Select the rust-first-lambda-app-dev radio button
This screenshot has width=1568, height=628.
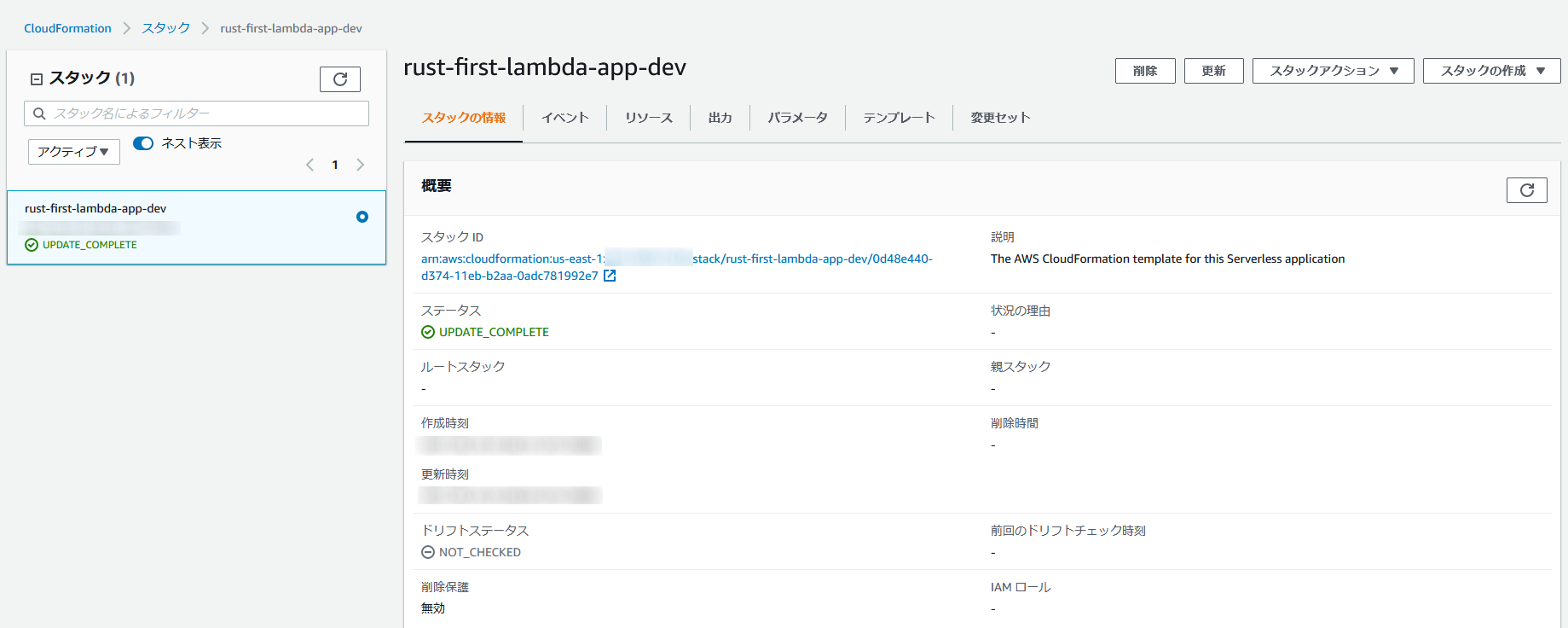pyautogui.click(x=362, y=217)
